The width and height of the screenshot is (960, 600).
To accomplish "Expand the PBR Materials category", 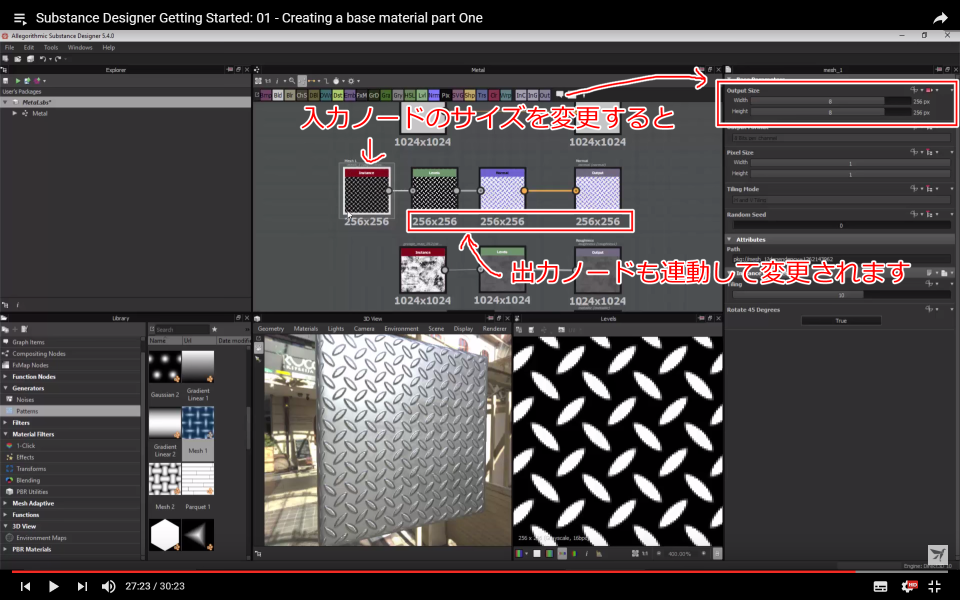I will click(6, 549).
